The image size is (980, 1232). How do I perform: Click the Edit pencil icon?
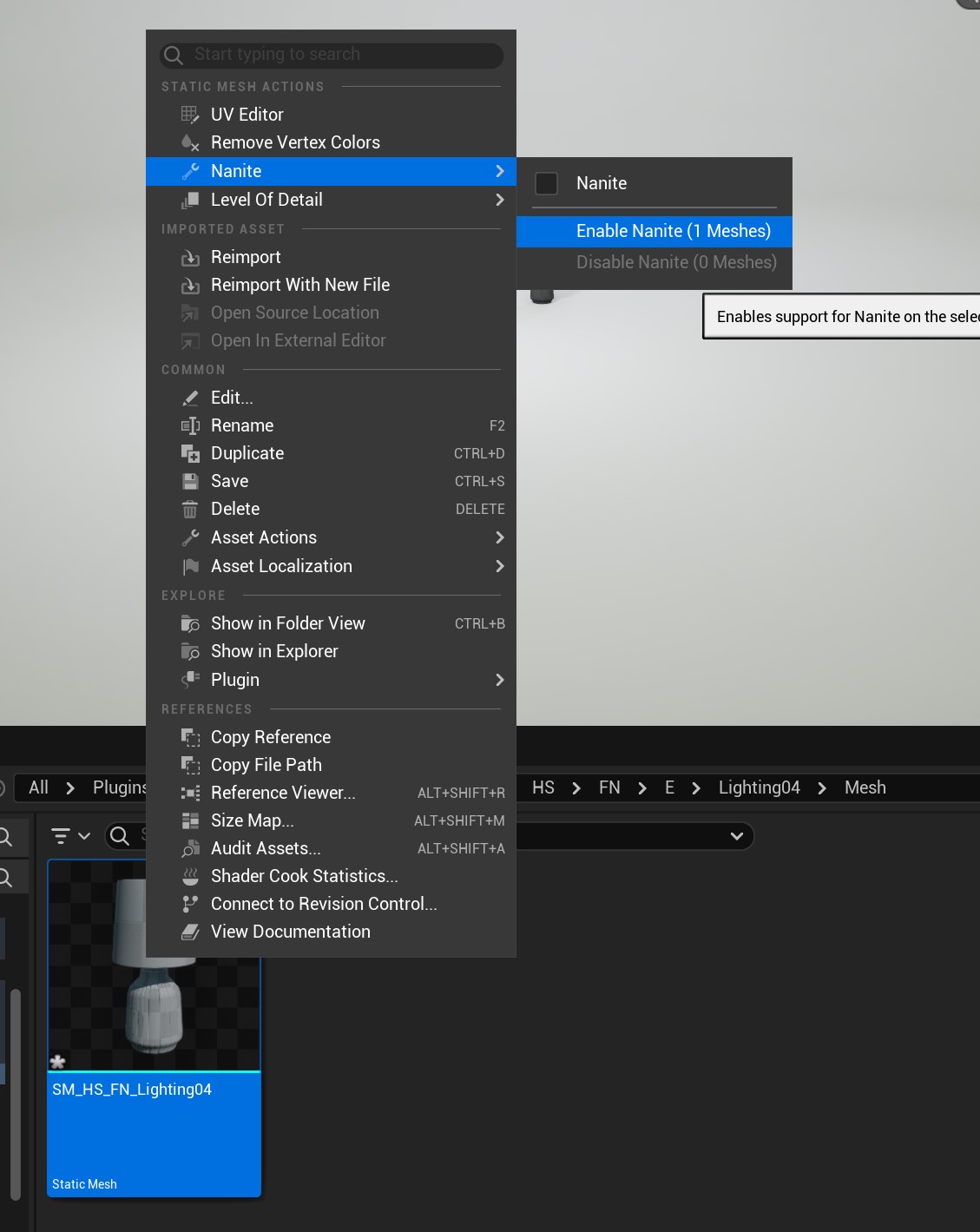[x=190, y=398]
